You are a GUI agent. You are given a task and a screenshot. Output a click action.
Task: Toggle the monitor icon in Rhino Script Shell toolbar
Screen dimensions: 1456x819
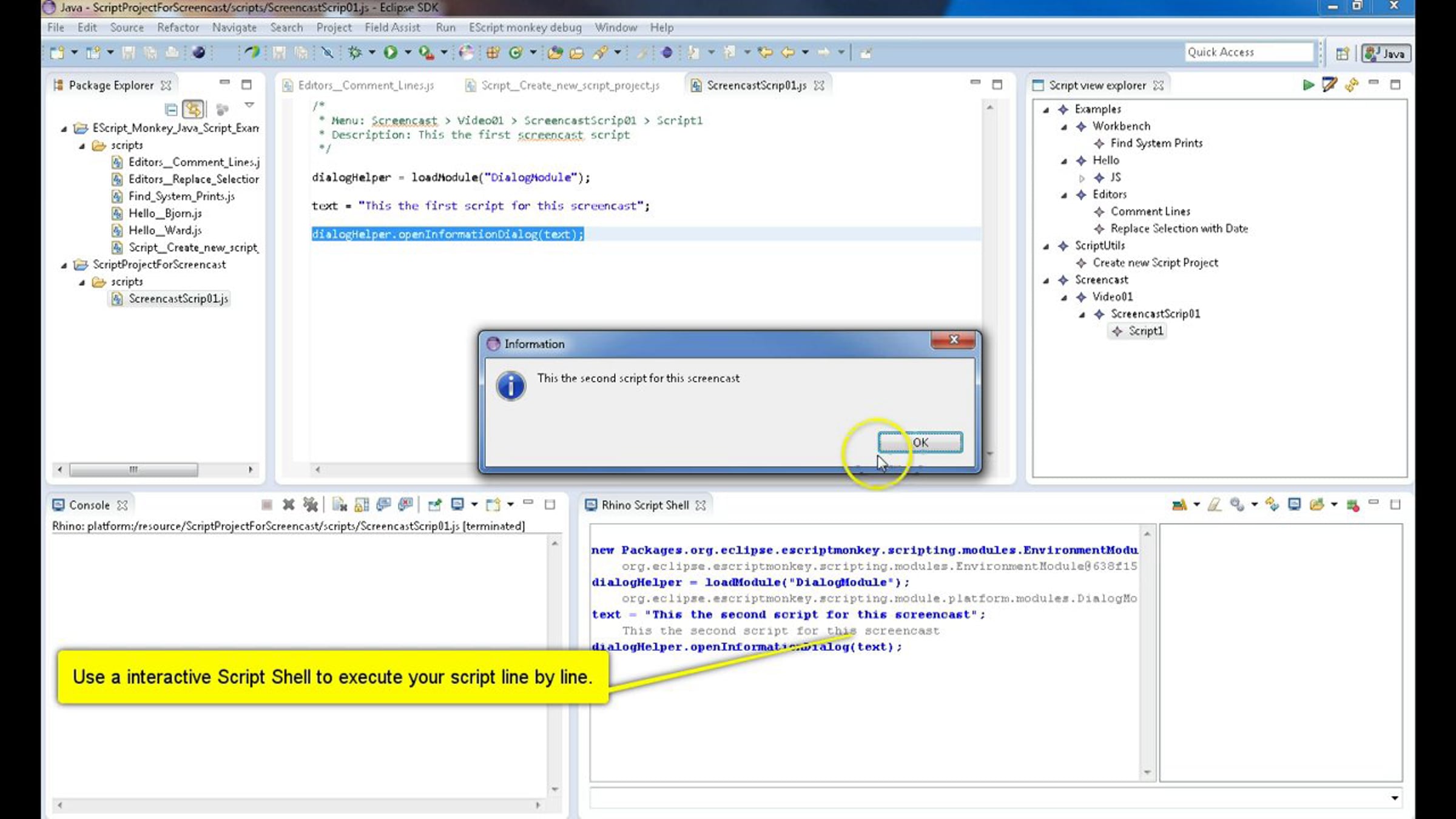pos(1294,504)
